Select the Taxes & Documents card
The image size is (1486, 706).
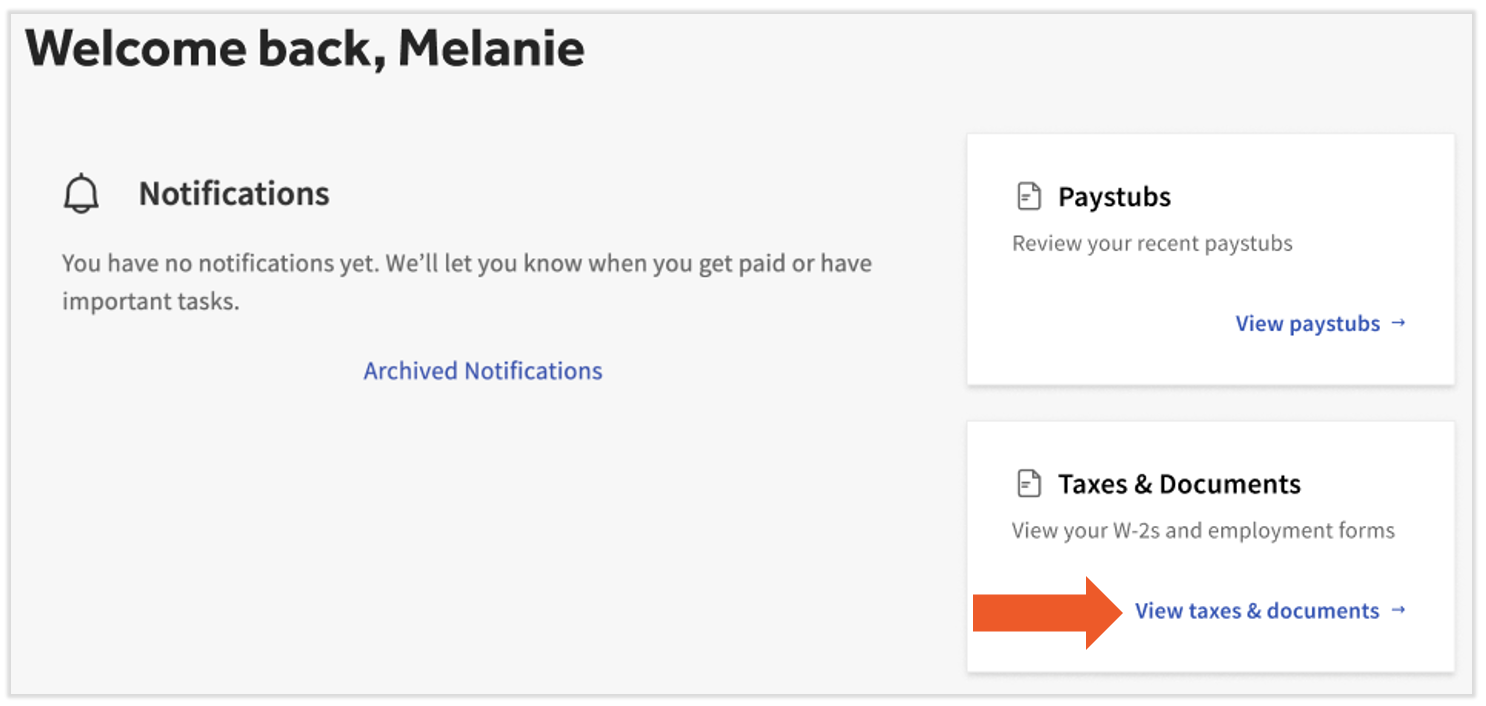(1210, 545)
